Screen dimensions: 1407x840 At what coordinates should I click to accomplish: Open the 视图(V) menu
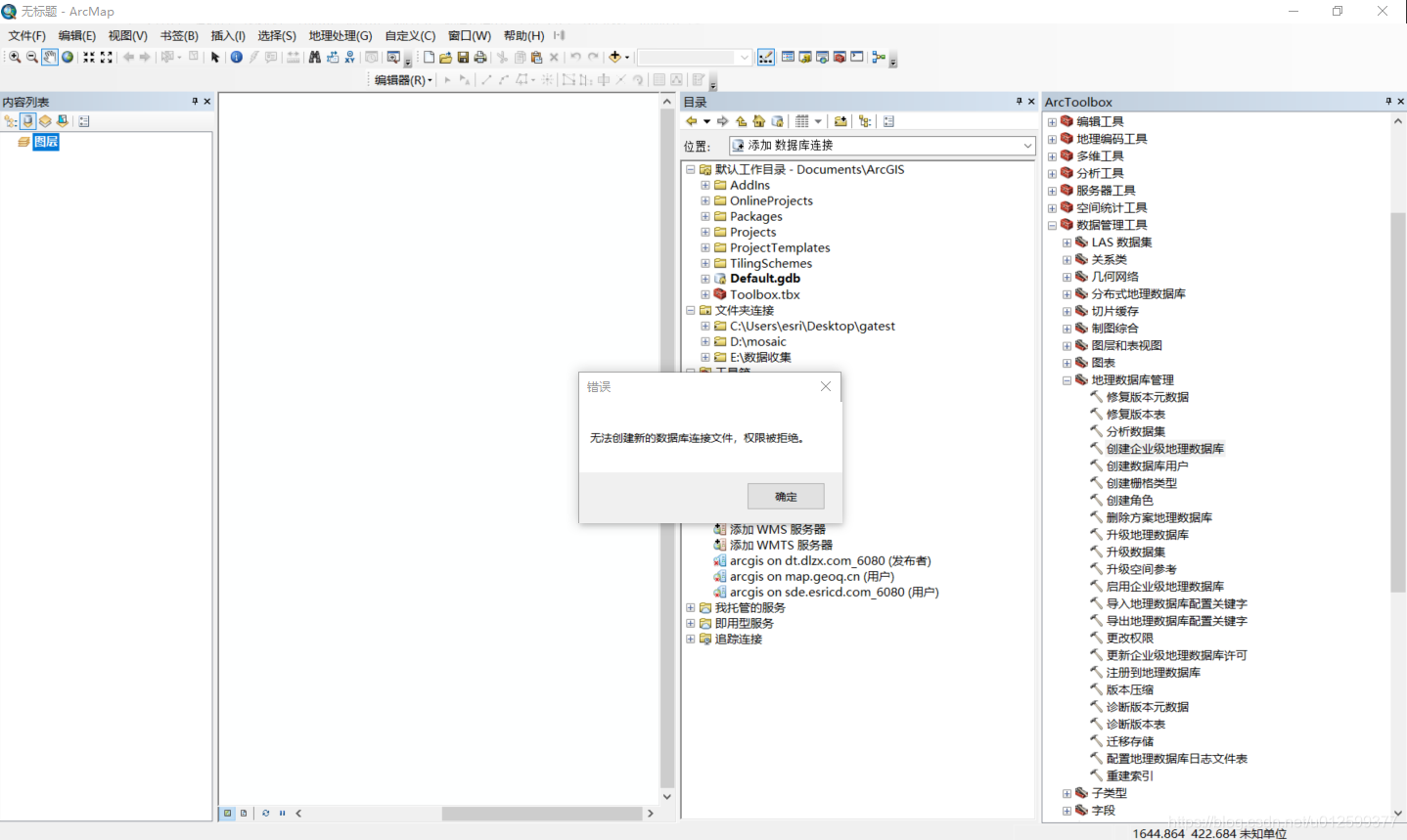127,35
